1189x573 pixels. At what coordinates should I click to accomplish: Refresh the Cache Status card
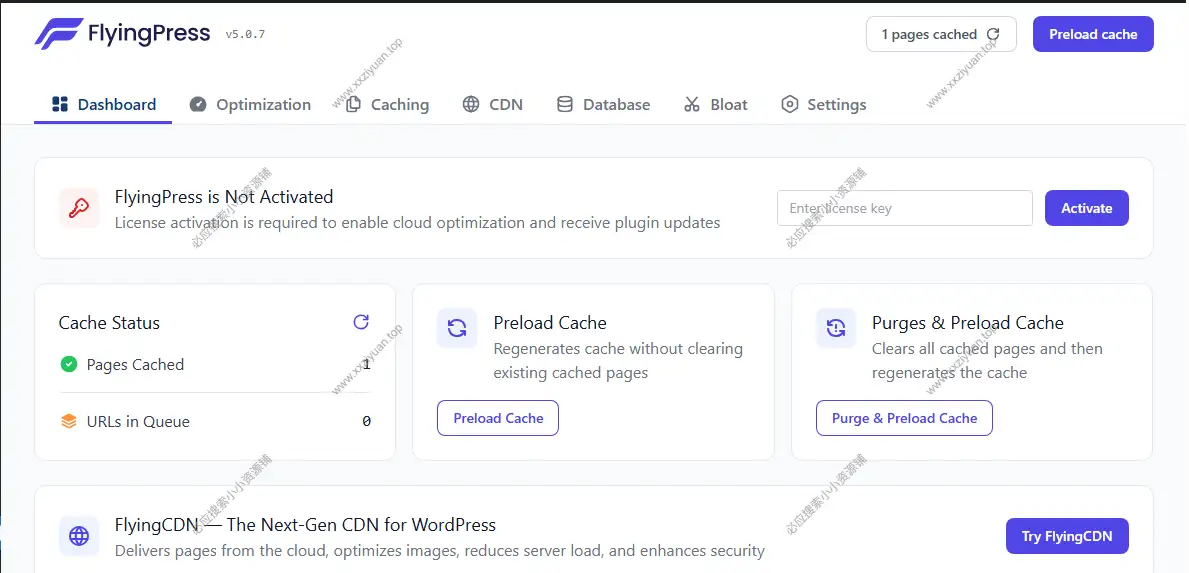pos(361,322)
